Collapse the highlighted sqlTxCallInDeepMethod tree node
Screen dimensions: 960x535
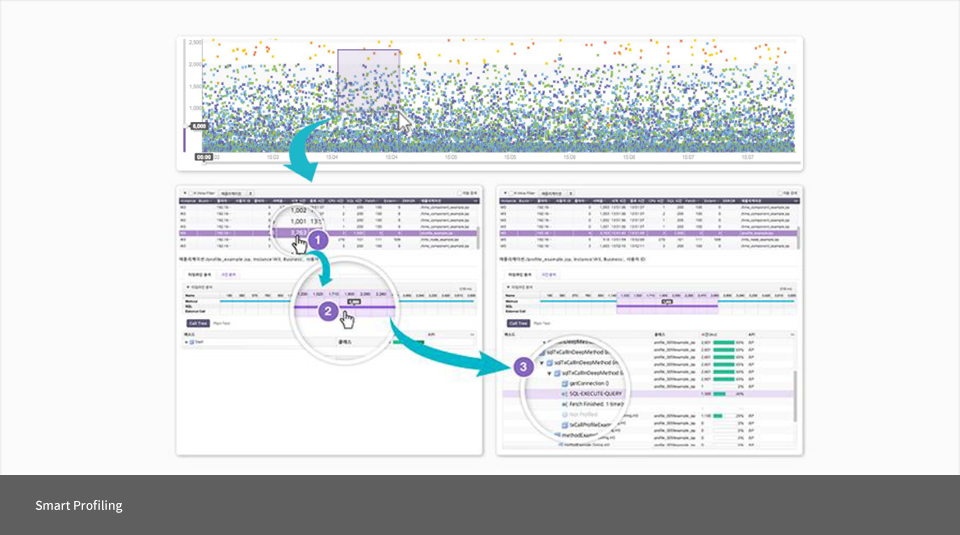click(551, 373)
